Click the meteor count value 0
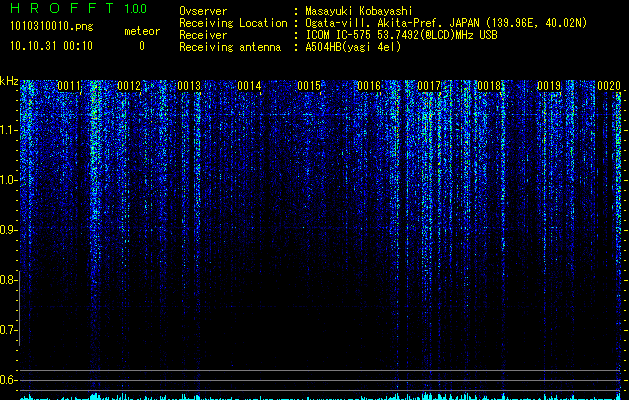 (x=142, y=46)
